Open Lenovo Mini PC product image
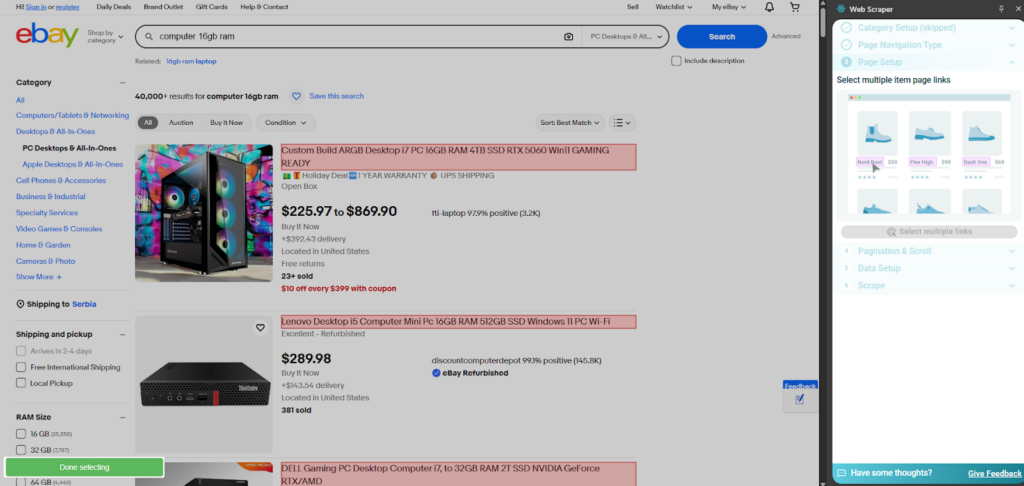Screen dimensions: 1024x486 (204, 384)
